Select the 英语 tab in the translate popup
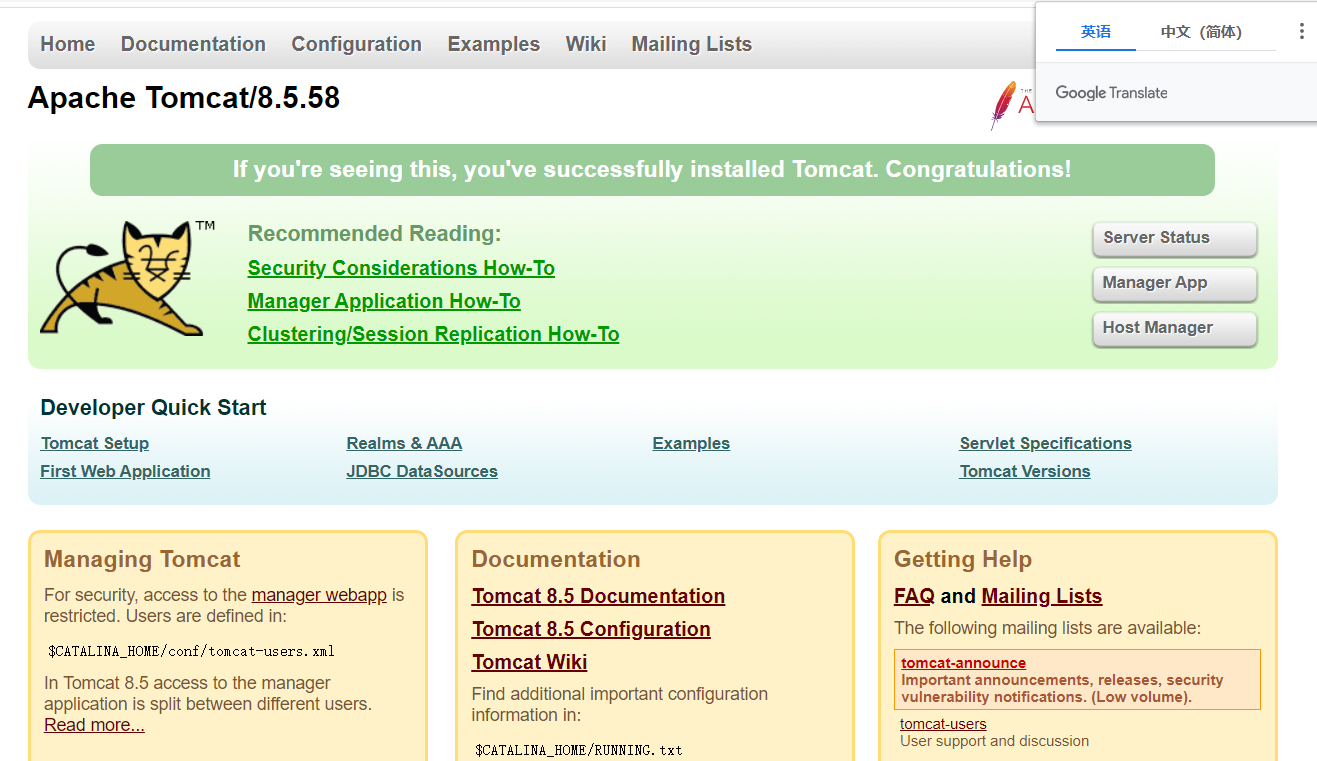This screenshot has width=1317, height=761. pos(1096,32)
